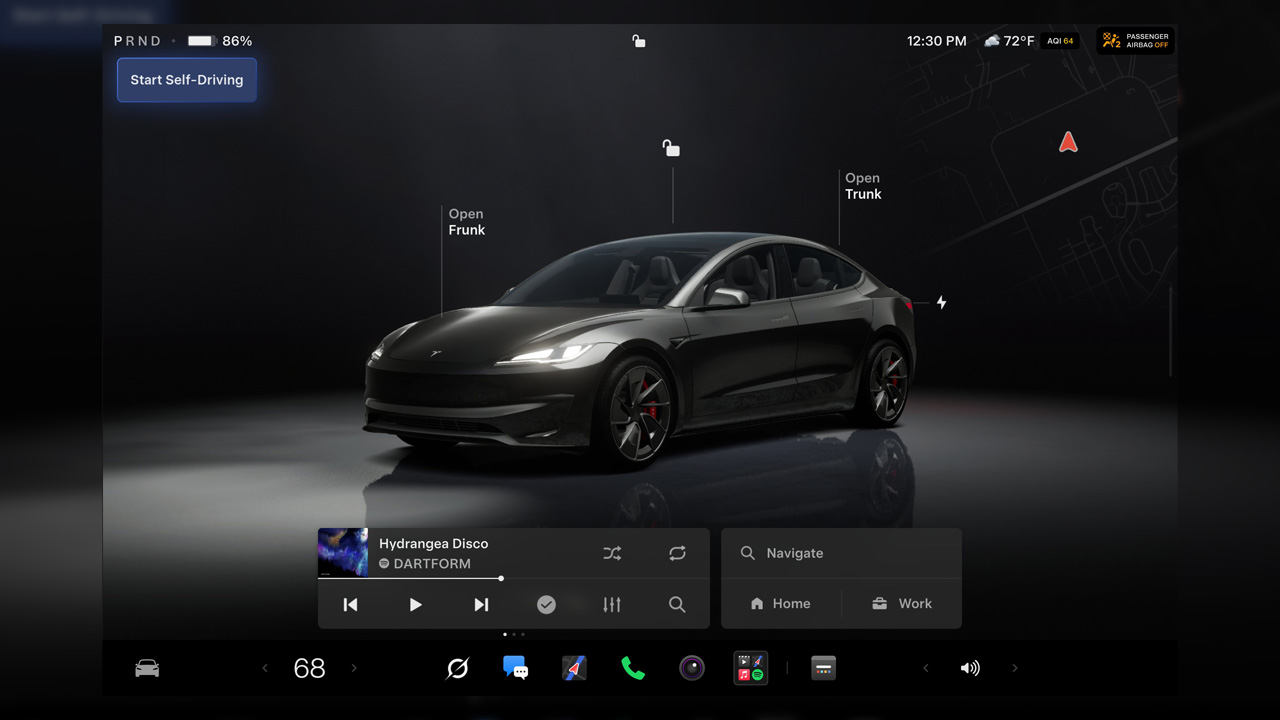Open the Dashcam camera app
The width and height of the screenshot is (1280, 720).
pyautogui.click(x=692, y=668)
